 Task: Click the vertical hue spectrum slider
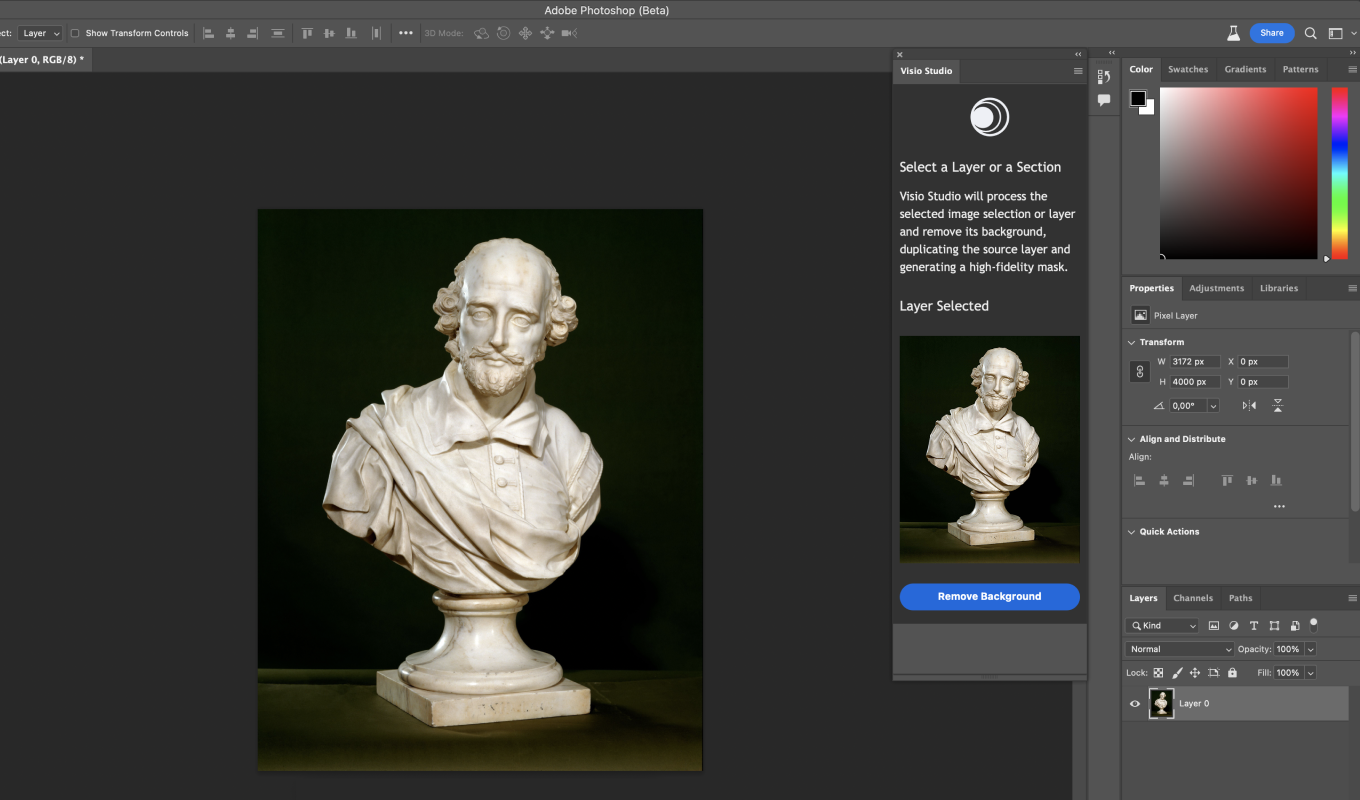click(1339, 172)
